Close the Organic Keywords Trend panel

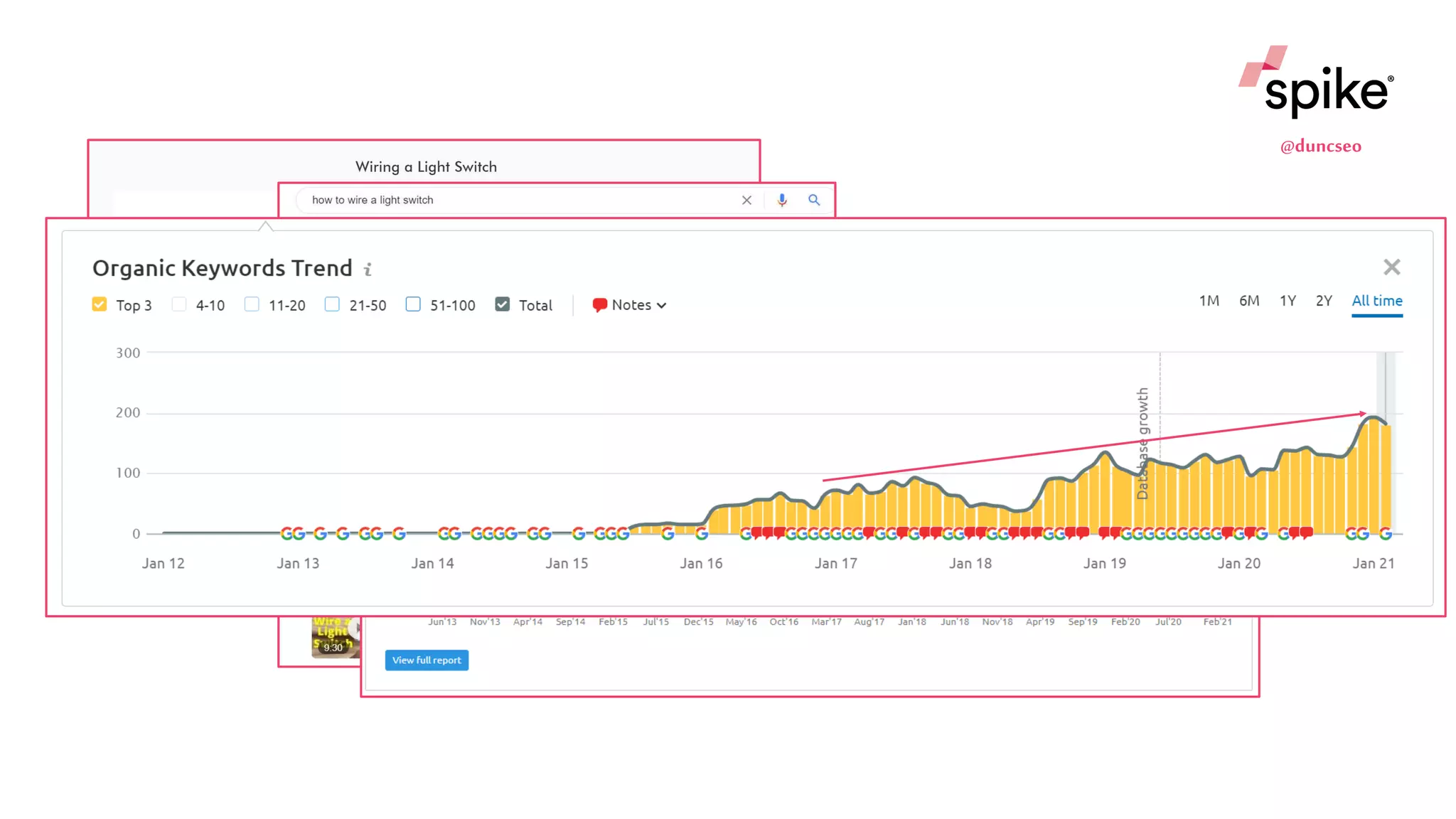tap(1391, 267)
